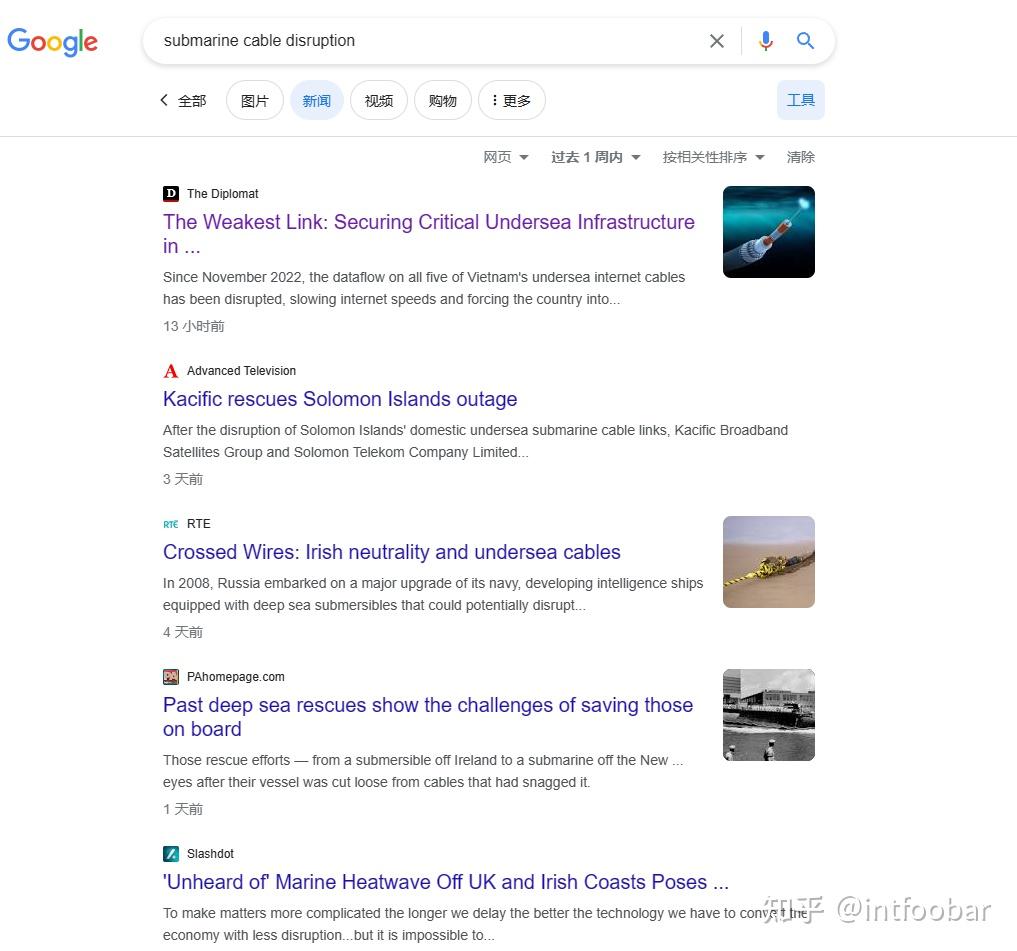Click The Diplomat favicon

pyautogui.click(x=171, y=193)
